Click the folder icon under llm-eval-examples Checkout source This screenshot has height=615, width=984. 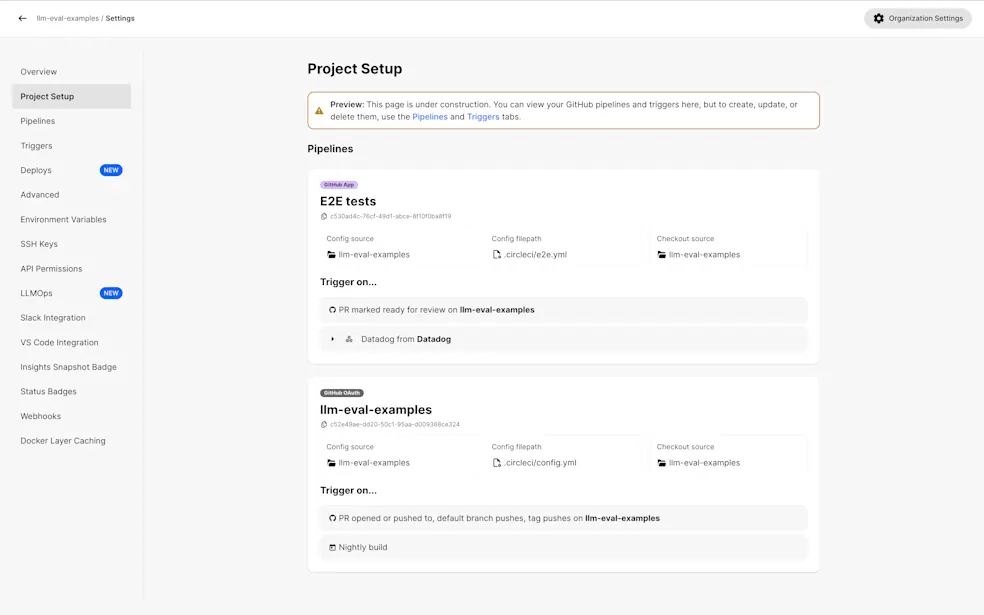(662, 462)
